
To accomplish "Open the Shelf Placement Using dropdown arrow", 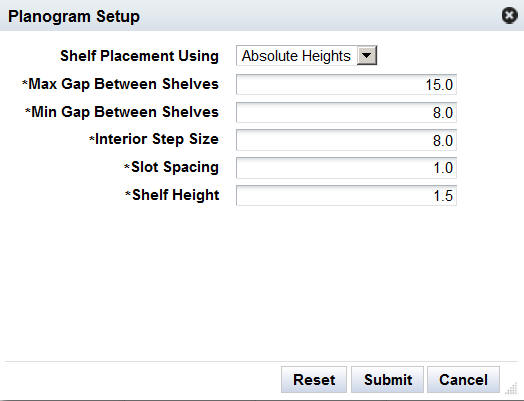I will [x=367, y=55].
